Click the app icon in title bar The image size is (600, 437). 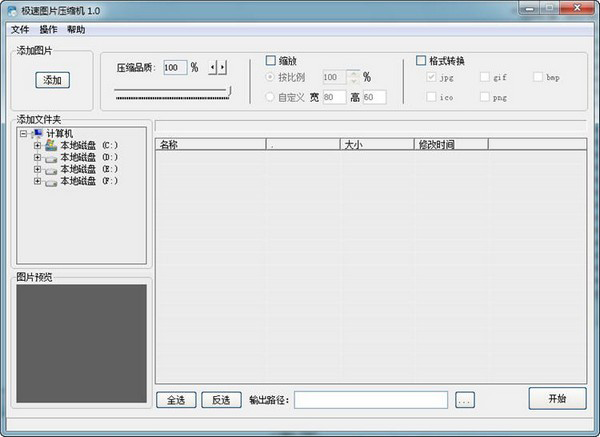(10, 10)
